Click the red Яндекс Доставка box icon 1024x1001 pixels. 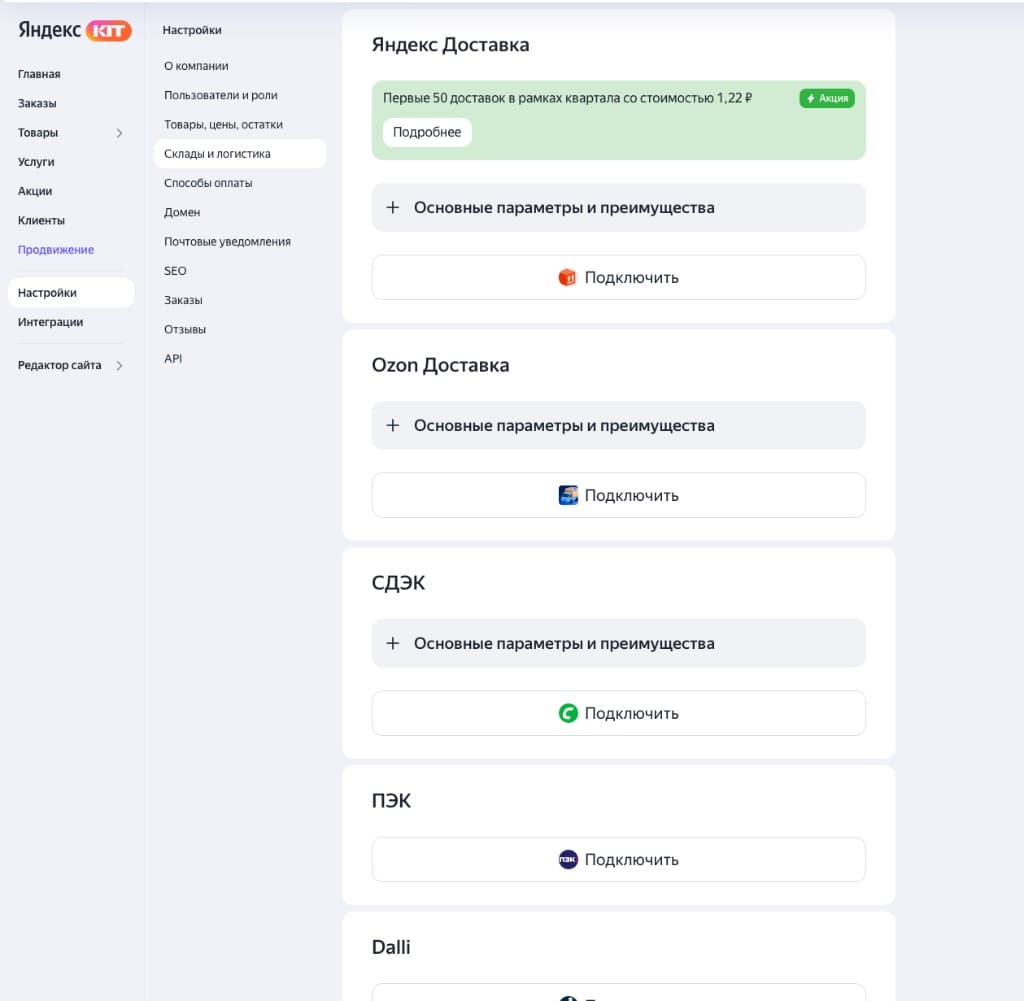tap(568, 278)
